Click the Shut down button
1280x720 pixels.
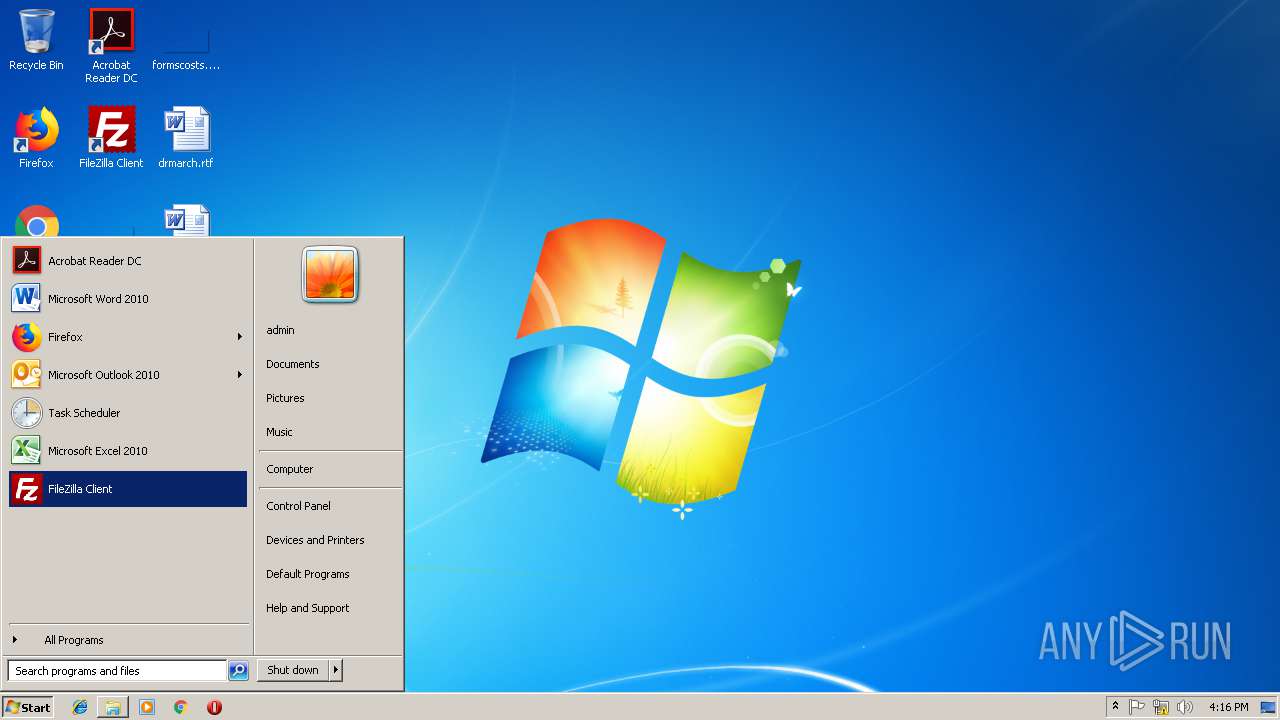(x=293, y=670)
